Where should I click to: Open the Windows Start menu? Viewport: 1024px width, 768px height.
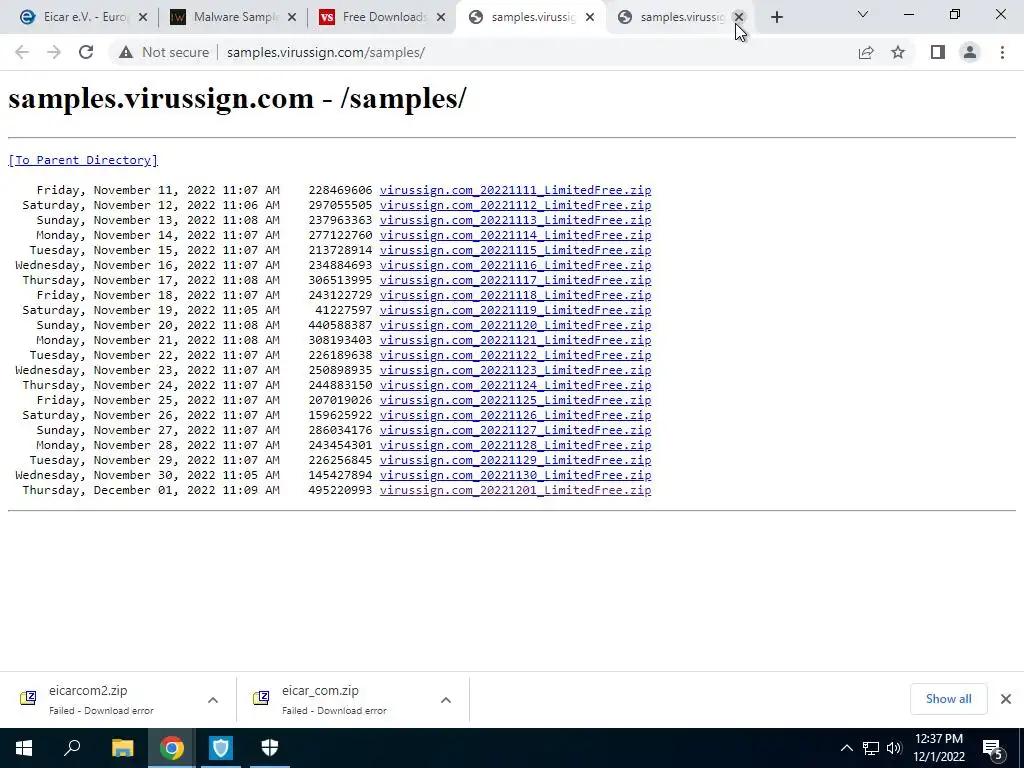(24, 748)
